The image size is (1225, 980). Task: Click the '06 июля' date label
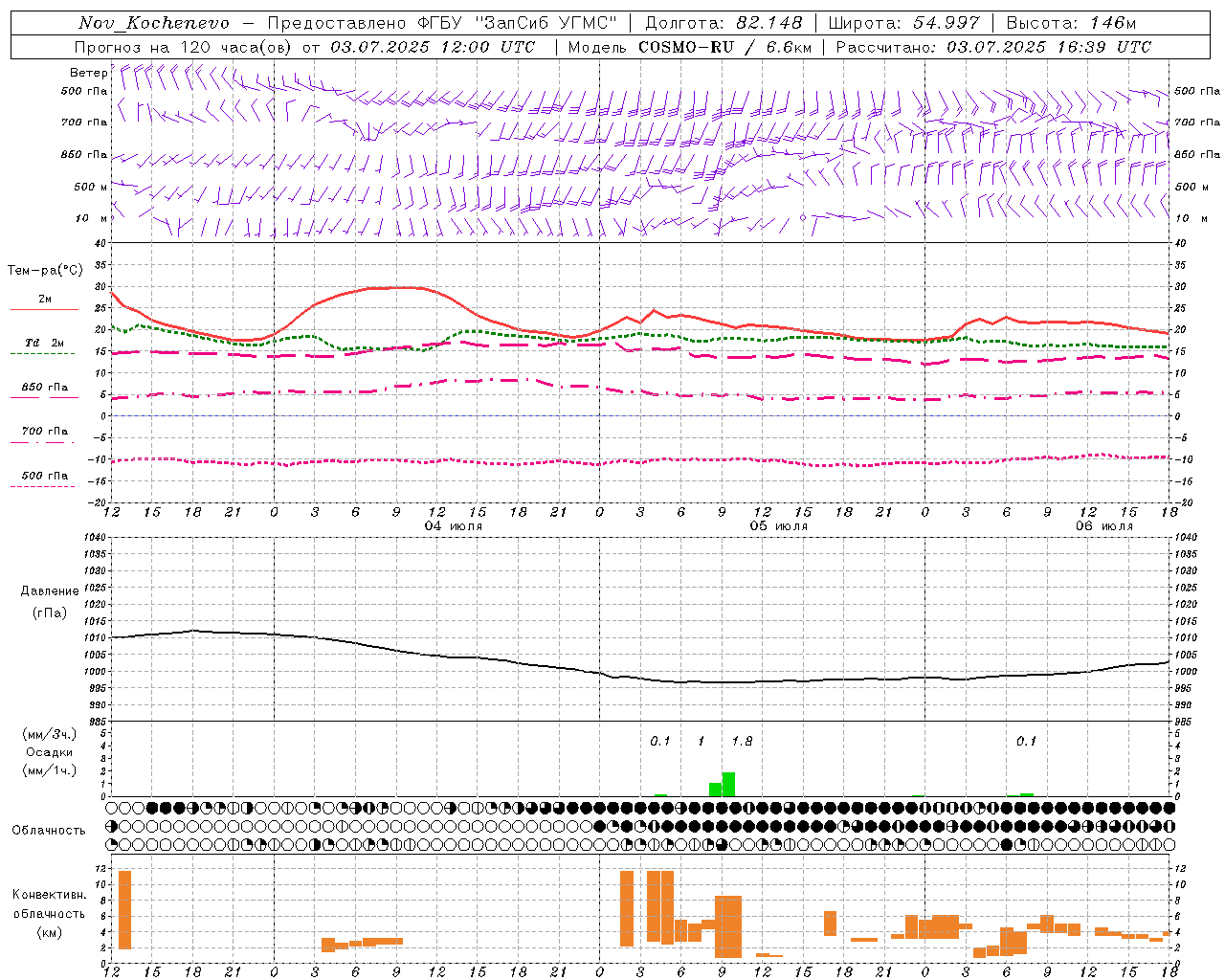(x=1104, y=526)
